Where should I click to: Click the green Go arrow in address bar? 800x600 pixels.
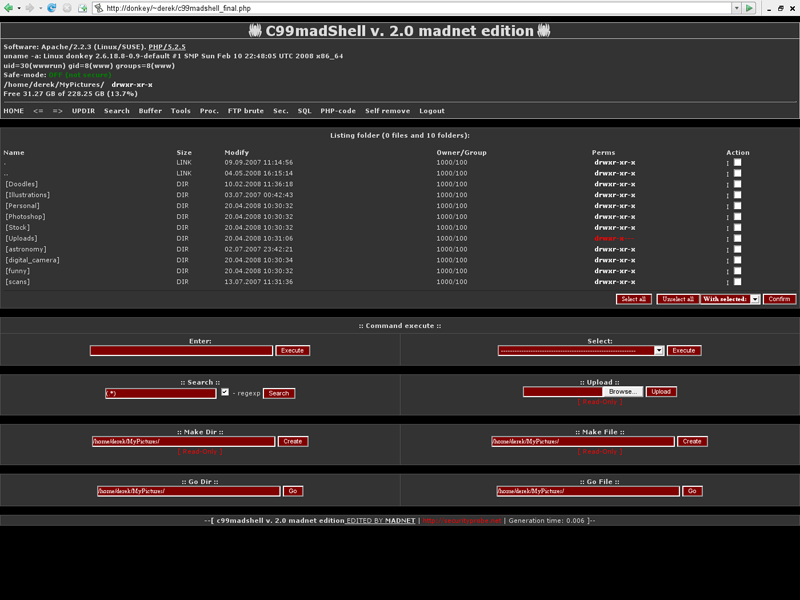pyautogui.click(x=749, y=8)
